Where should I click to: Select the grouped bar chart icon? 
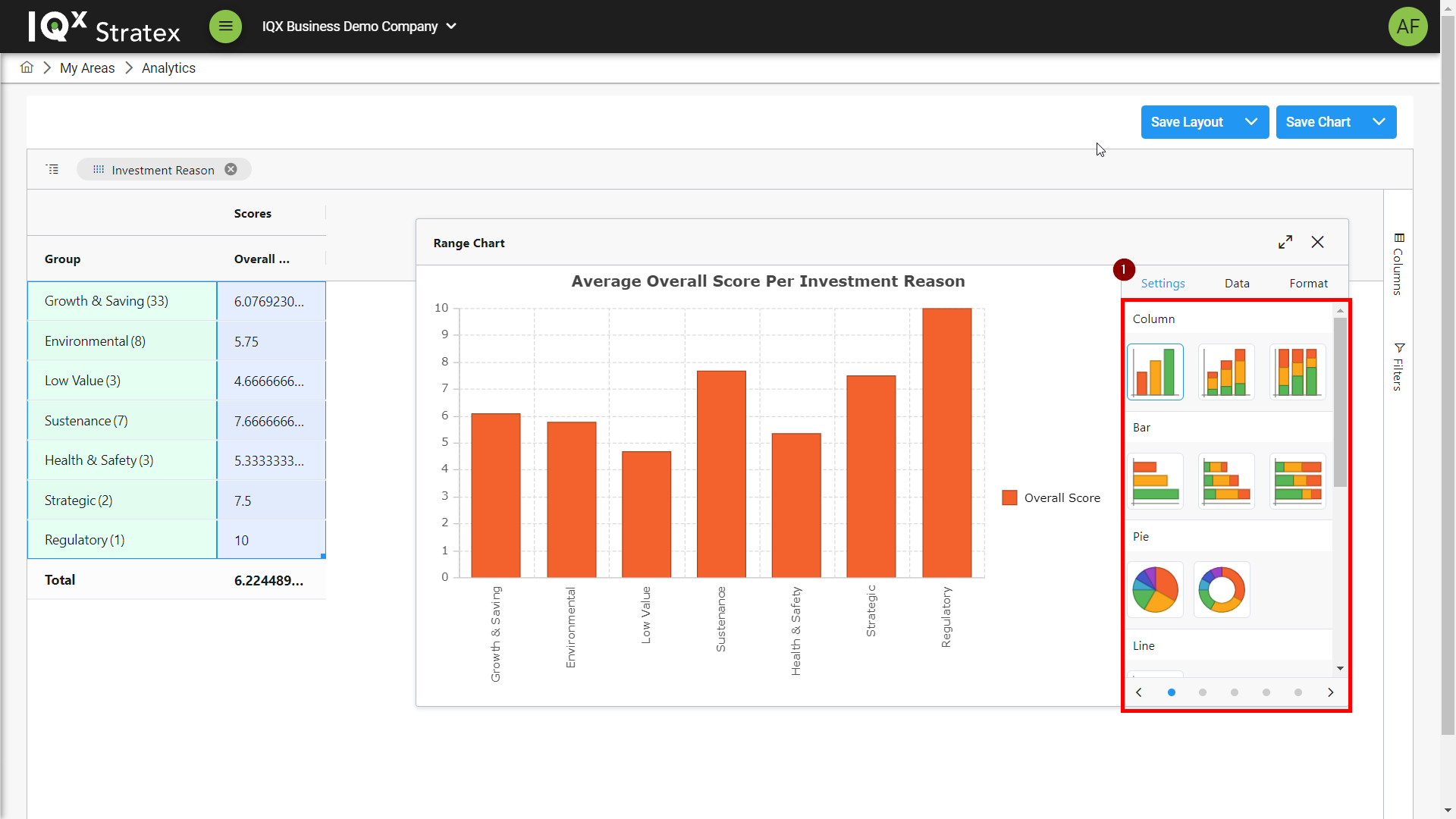click(x=1155, y=481)
